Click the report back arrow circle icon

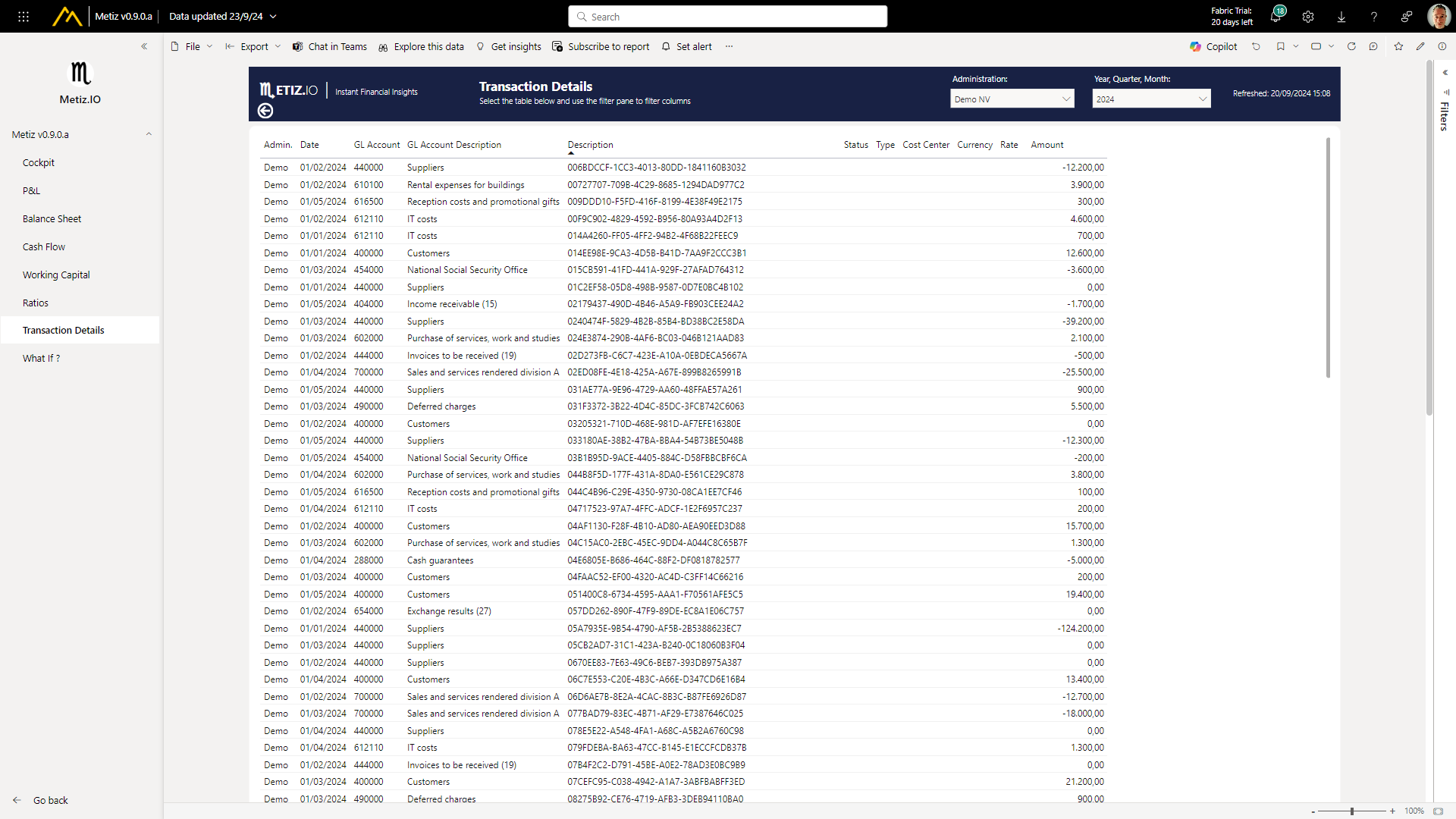[x=265, y=111]
